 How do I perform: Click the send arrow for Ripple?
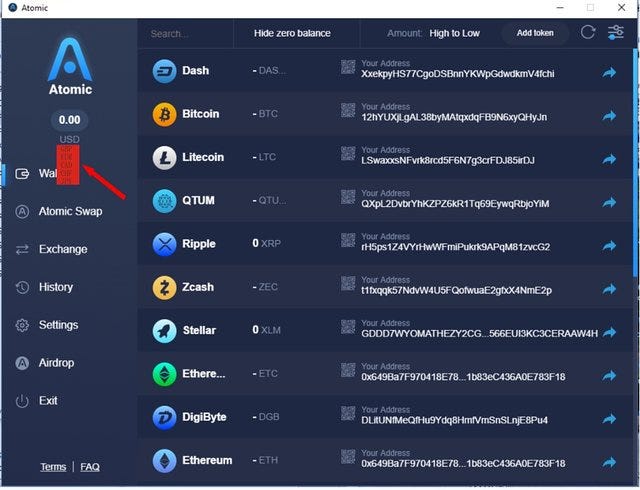pos(609,246)
